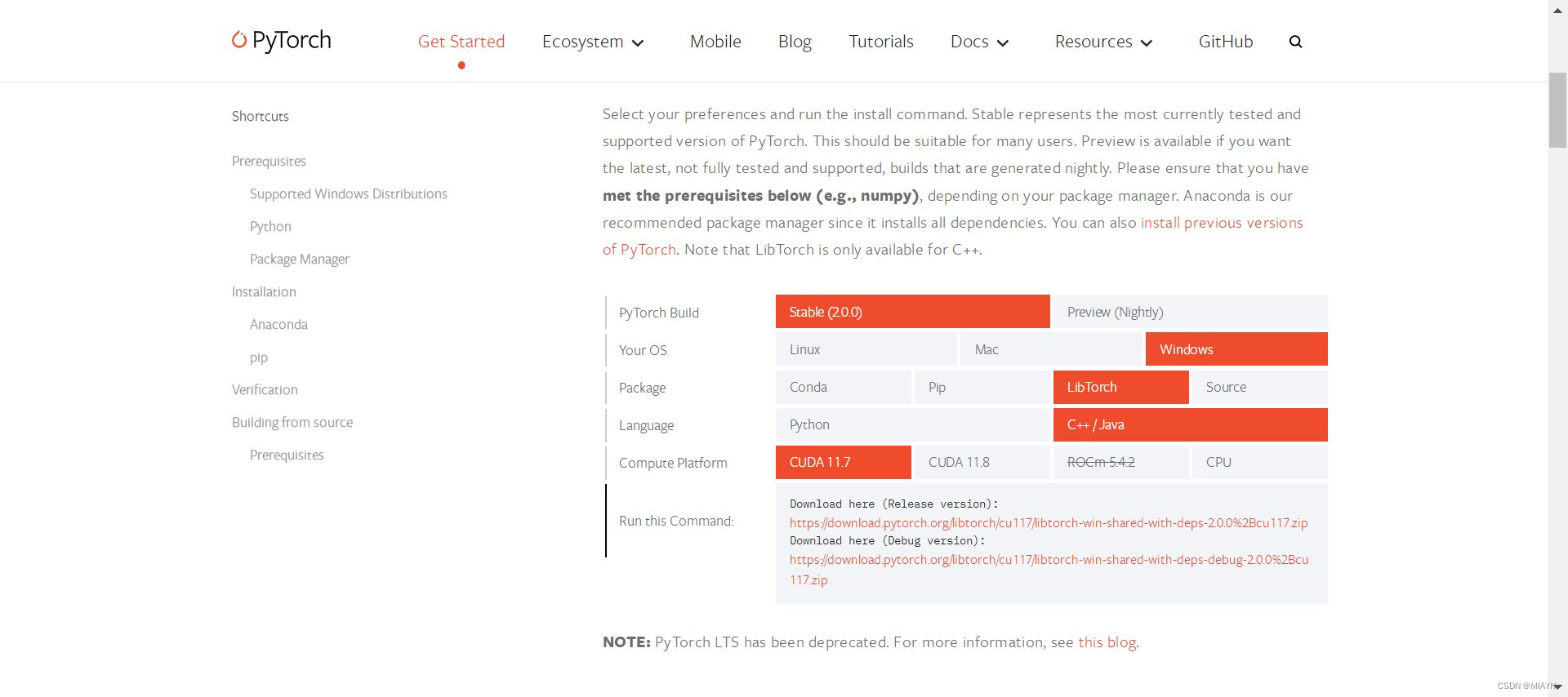1568x697 pixels.
Task: Click the PyTorch logo
Action: tap(282, 40)
